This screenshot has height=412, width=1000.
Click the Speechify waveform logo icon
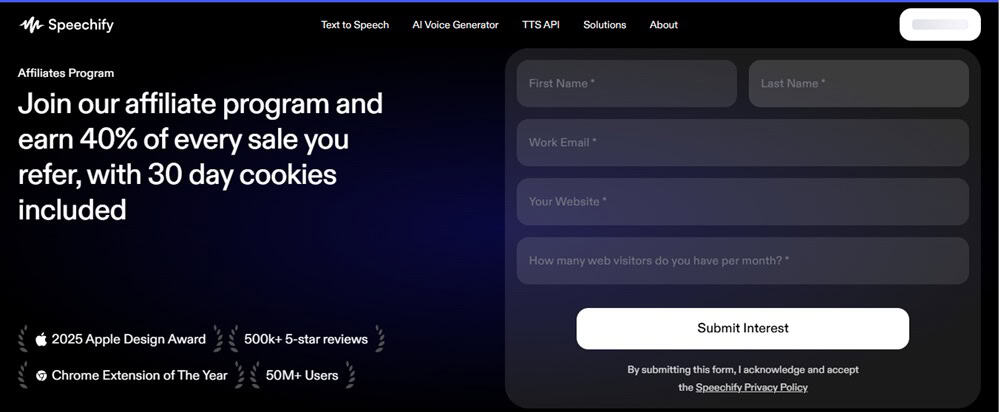click(x=31, y=25)
